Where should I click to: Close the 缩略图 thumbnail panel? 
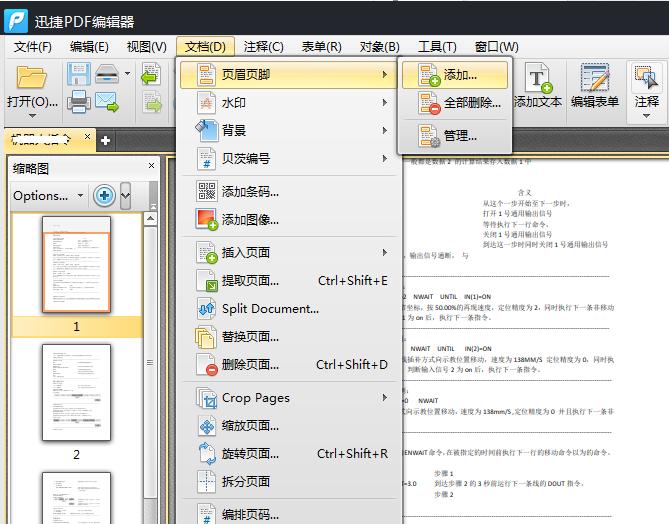pyautogui.click(x=151, y=165)
